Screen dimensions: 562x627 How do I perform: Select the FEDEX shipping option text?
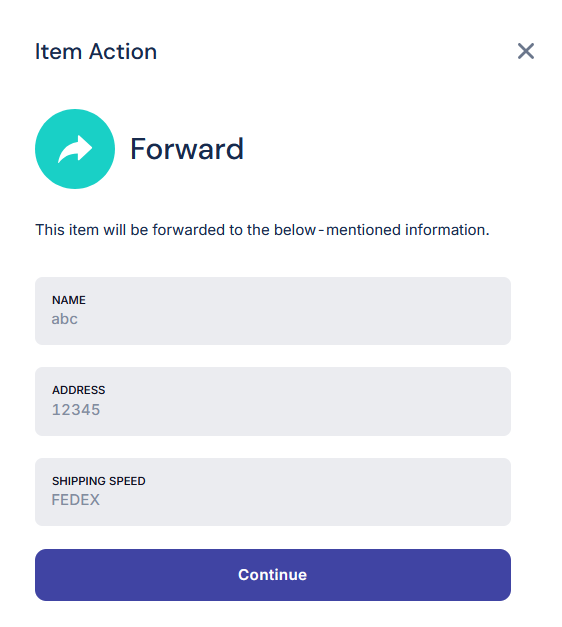tap(76, 500)
